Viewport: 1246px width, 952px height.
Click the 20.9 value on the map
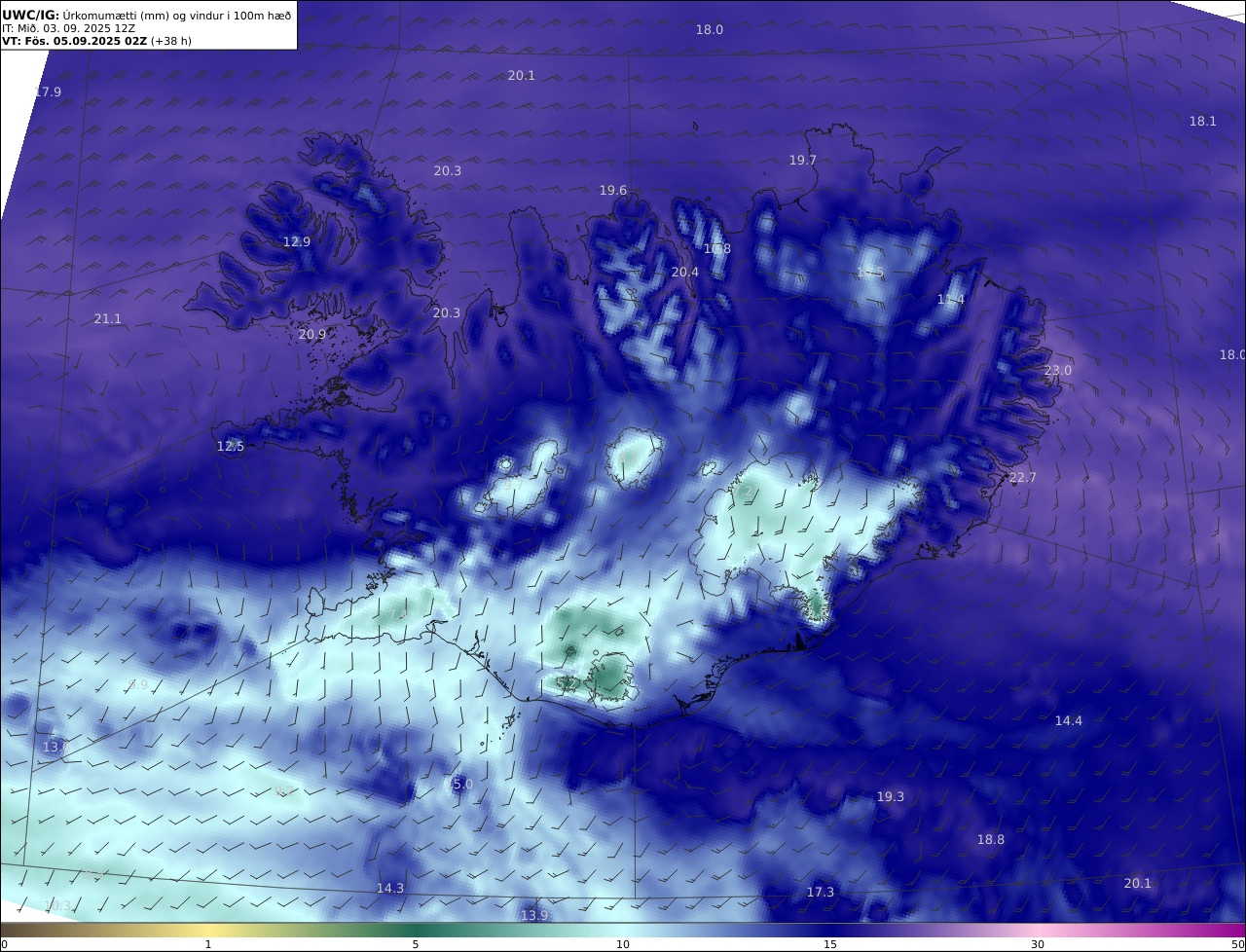coord(312,334)
